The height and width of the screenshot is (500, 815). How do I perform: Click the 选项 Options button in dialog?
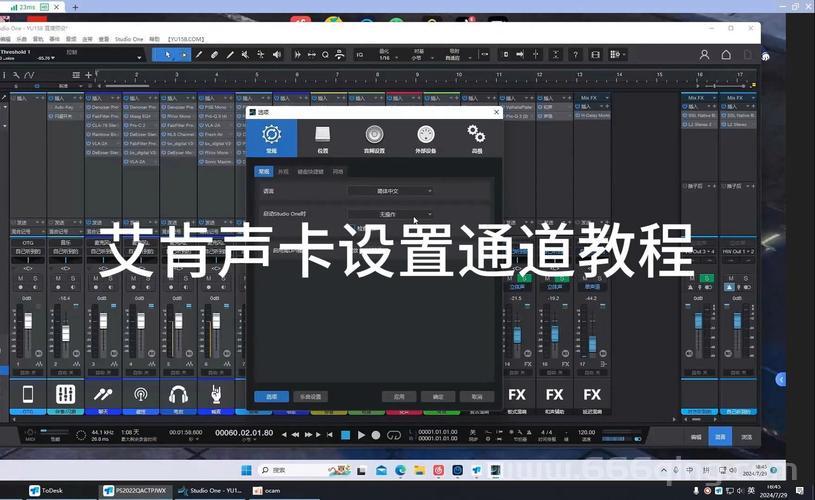click(x=271, y=397)
